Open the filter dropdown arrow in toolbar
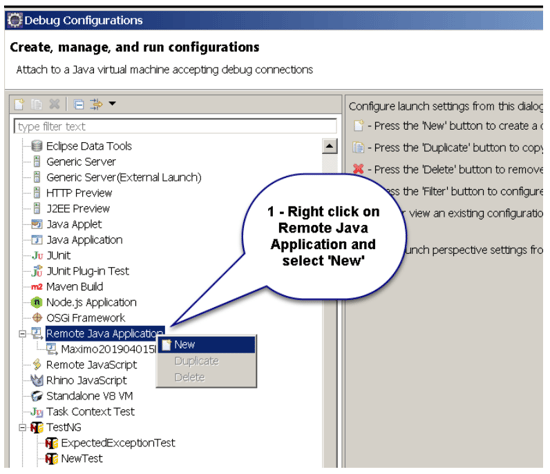Image resolution: width=550 pixels, height=474 pixels. click(x=112, y=104)
